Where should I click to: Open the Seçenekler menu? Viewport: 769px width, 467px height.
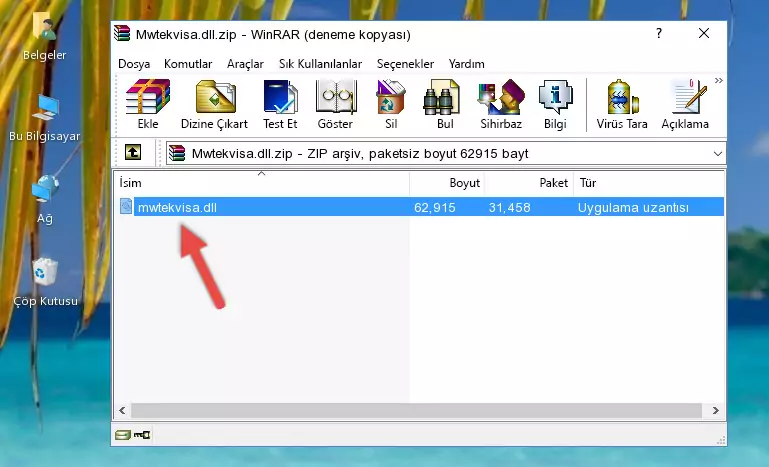405,64
